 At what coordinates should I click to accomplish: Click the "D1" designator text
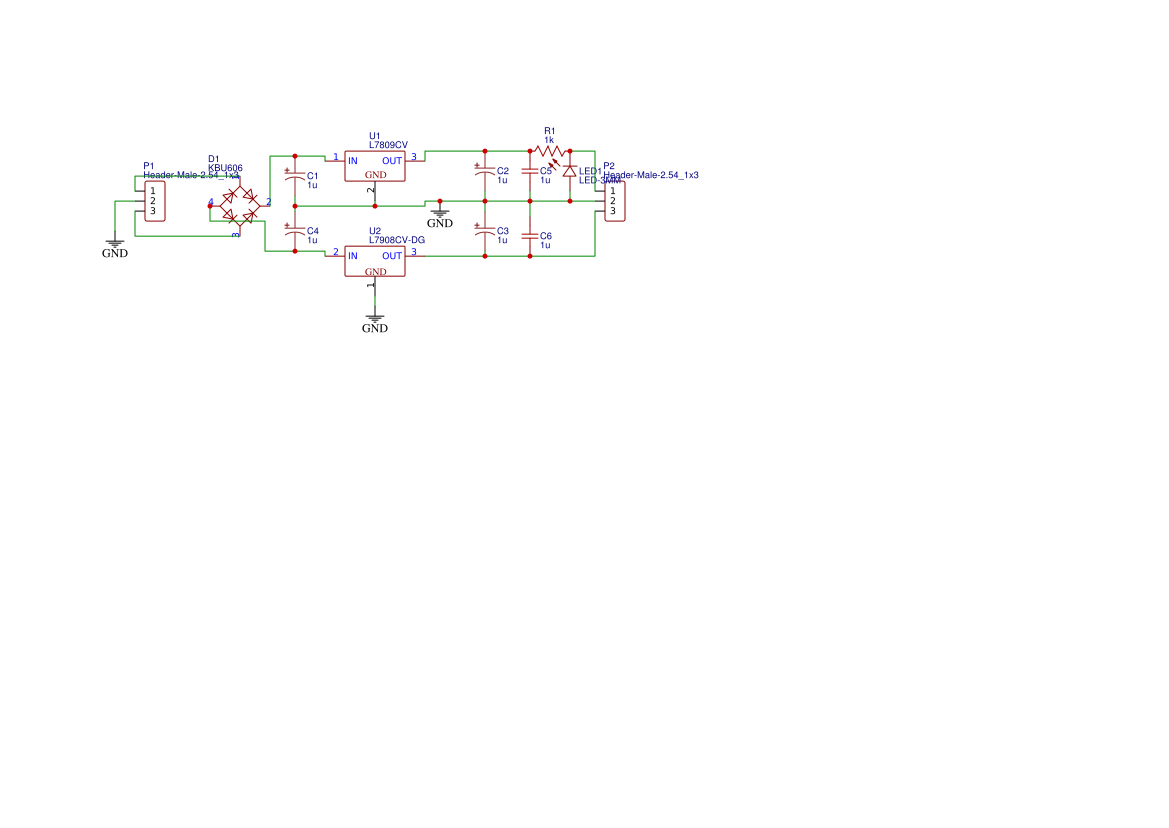[x=213, y=159]
